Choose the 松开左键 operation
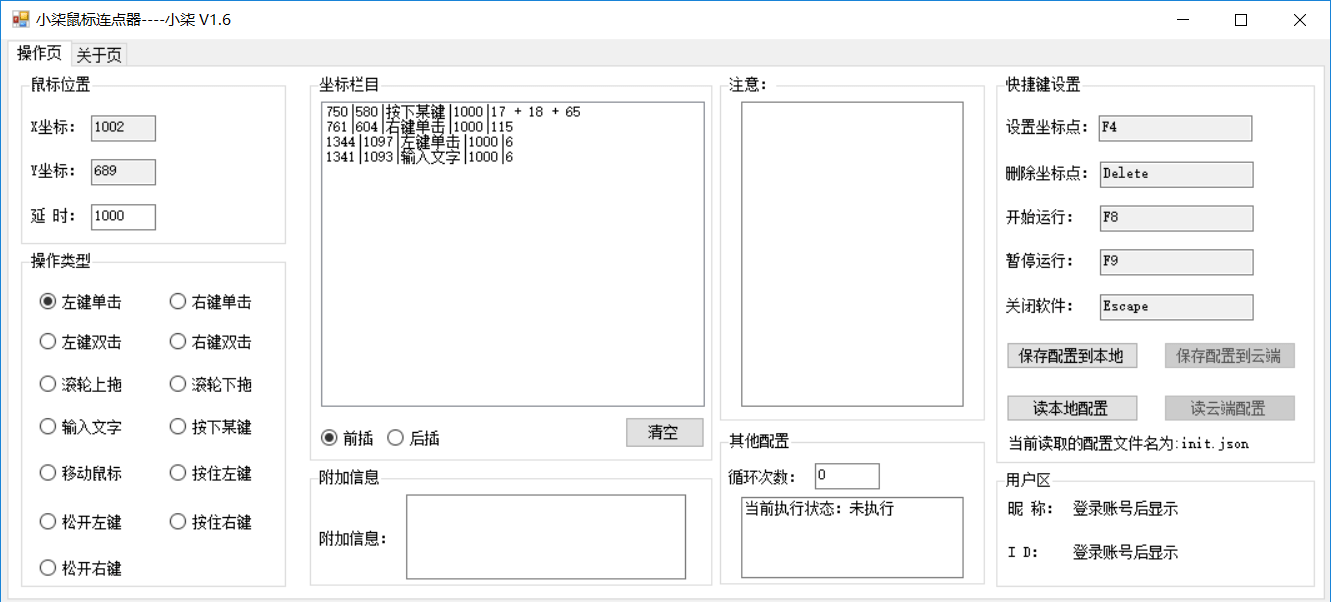 click(48, 521)
